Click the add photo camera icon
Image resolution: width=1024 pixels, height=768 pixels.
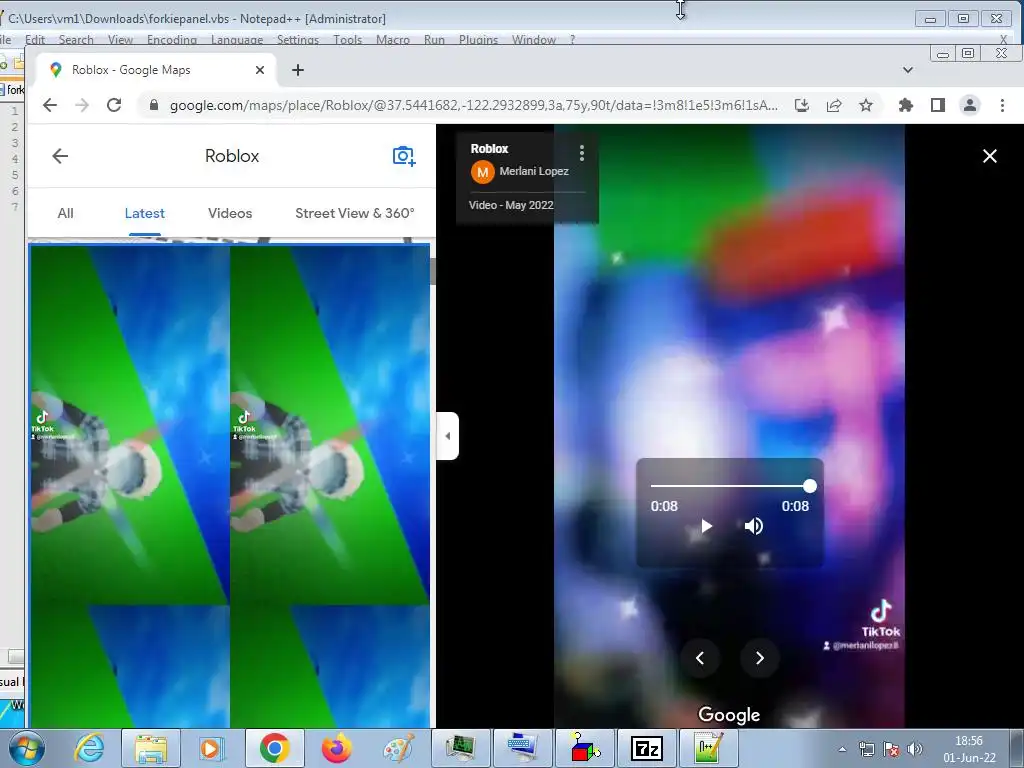pos(404,156)
